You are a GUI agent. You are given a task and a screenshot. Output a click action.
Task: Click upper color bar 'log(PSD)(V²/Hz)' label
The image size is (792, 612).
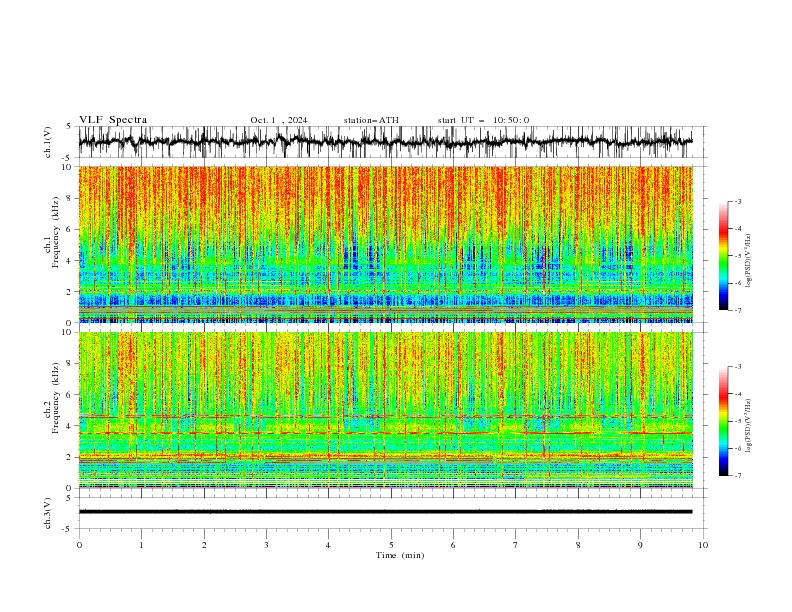(749, 261)
